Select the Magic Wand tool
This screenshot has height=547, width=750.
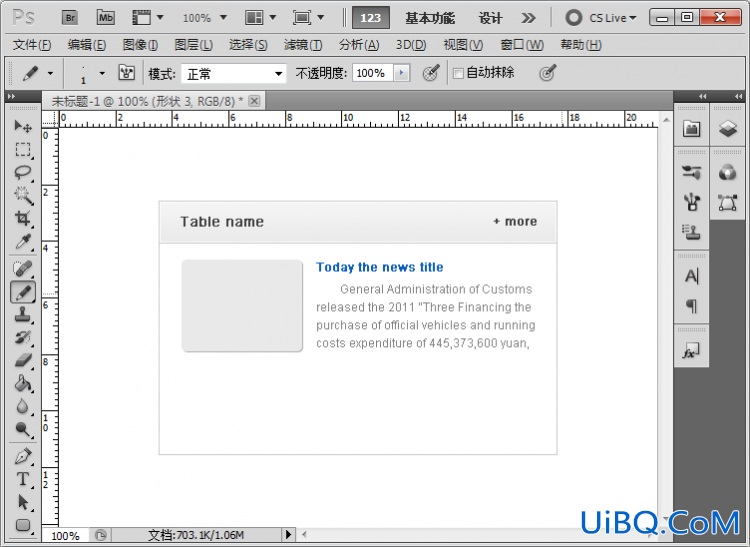click(22, 195)
